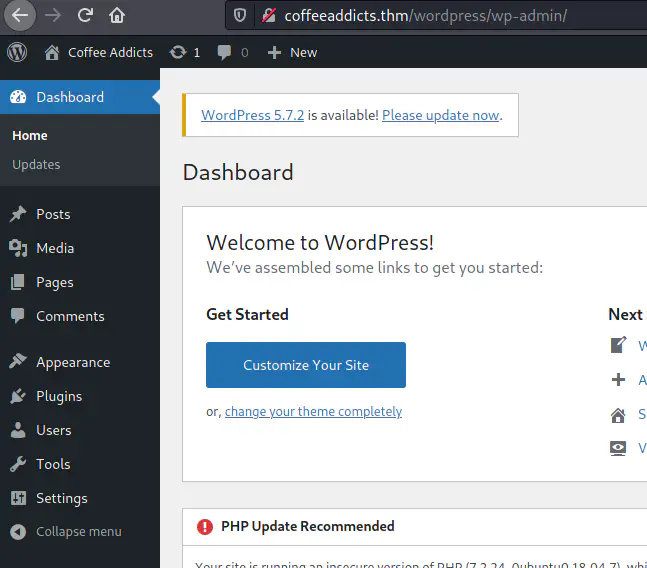Click the WordPress logo in admin bar
The height and width of the screenshot is (568, 647).
pos(17,52)
